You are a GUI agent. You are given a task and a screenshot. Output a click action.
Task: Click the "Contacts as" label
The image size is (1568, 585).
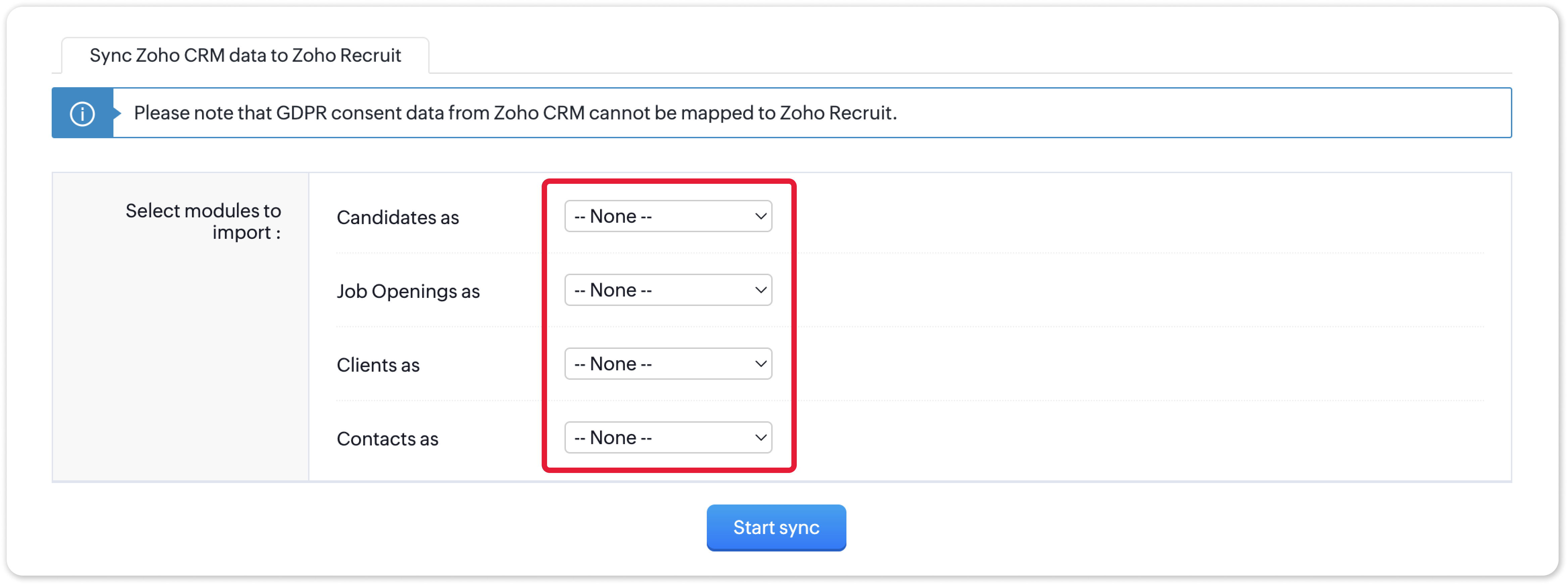[x=387, y=439]
